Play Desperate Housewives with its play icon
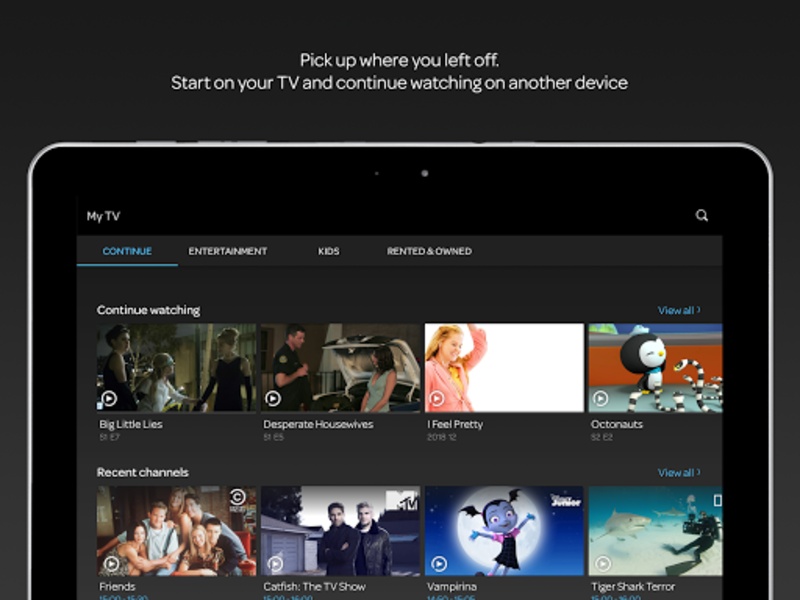Viewport: 800px width, 600px height. pyautogui.click(x=273, y=398)
